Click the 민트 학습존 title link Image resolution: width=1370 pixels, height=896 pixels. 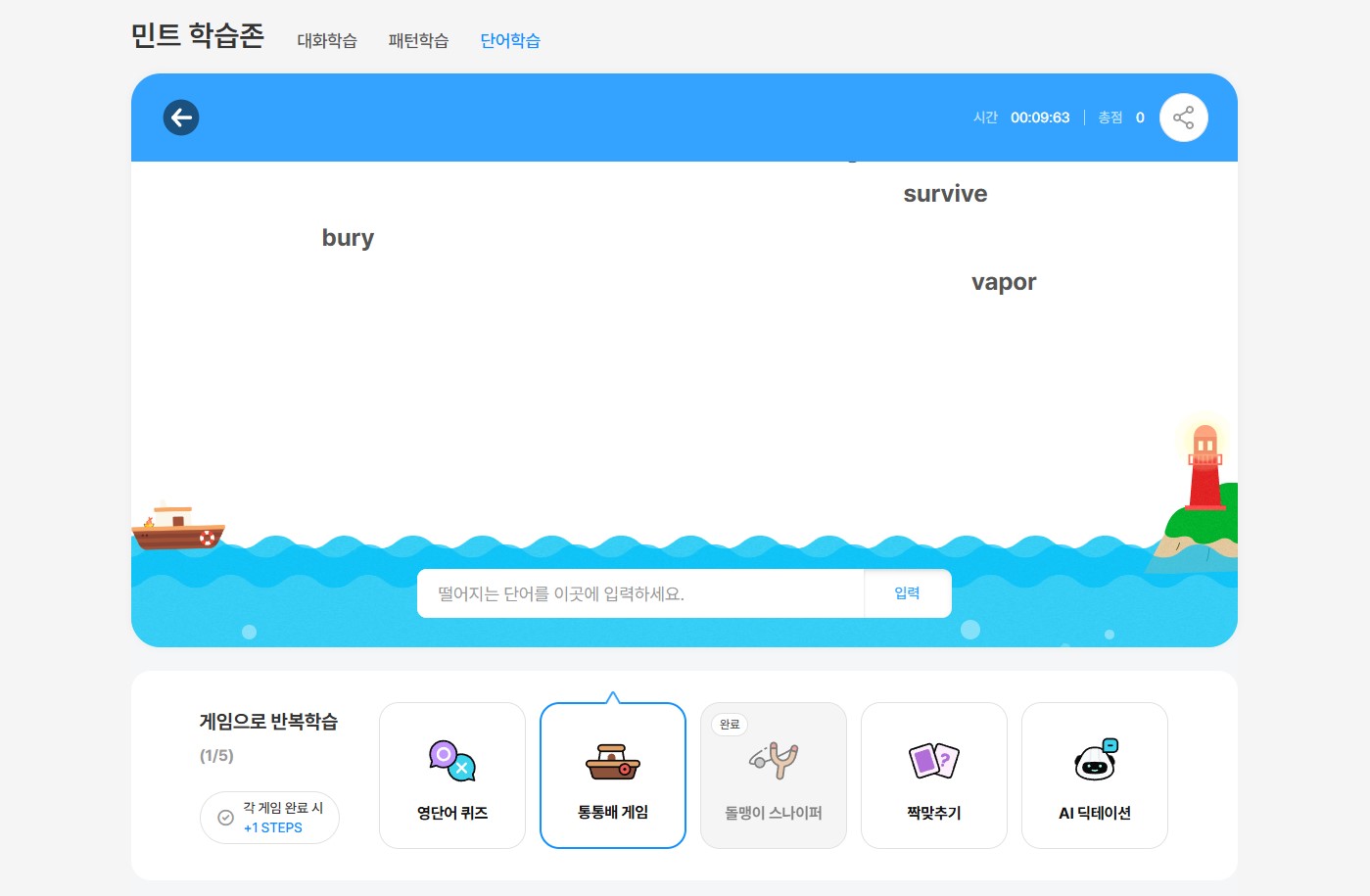pyautogui.click(x=198, y=35)
